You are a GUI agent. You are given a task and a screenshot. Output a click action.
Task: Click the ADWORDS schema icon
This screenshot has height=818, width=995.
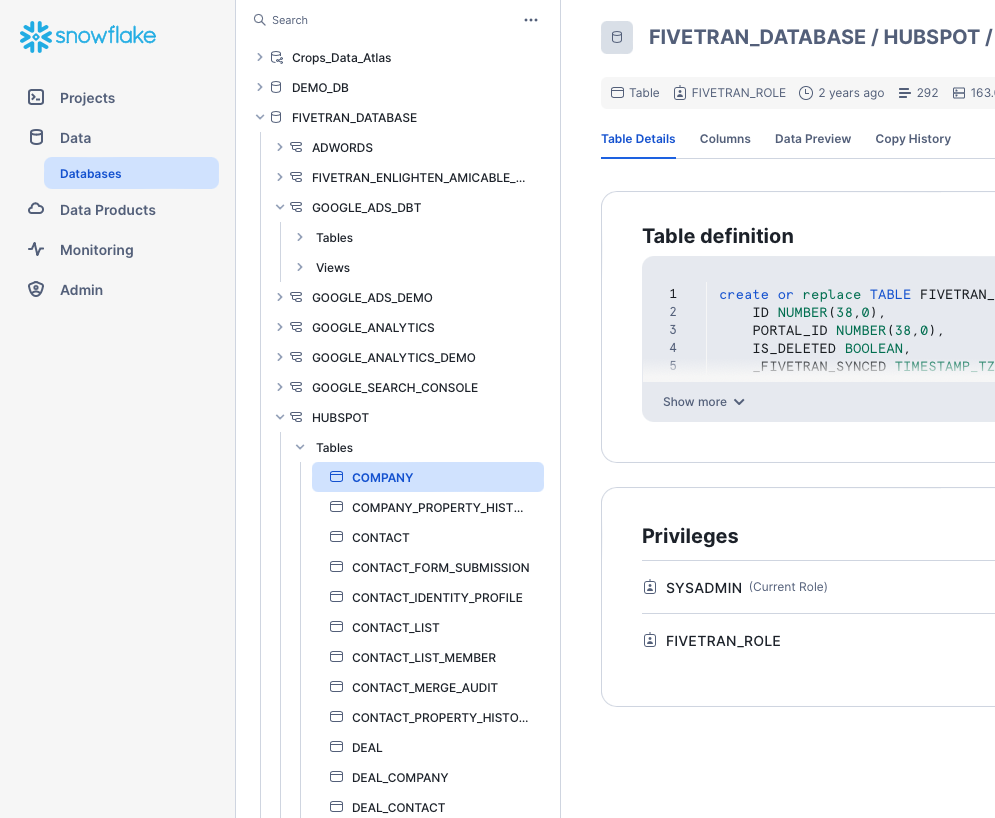296,147
